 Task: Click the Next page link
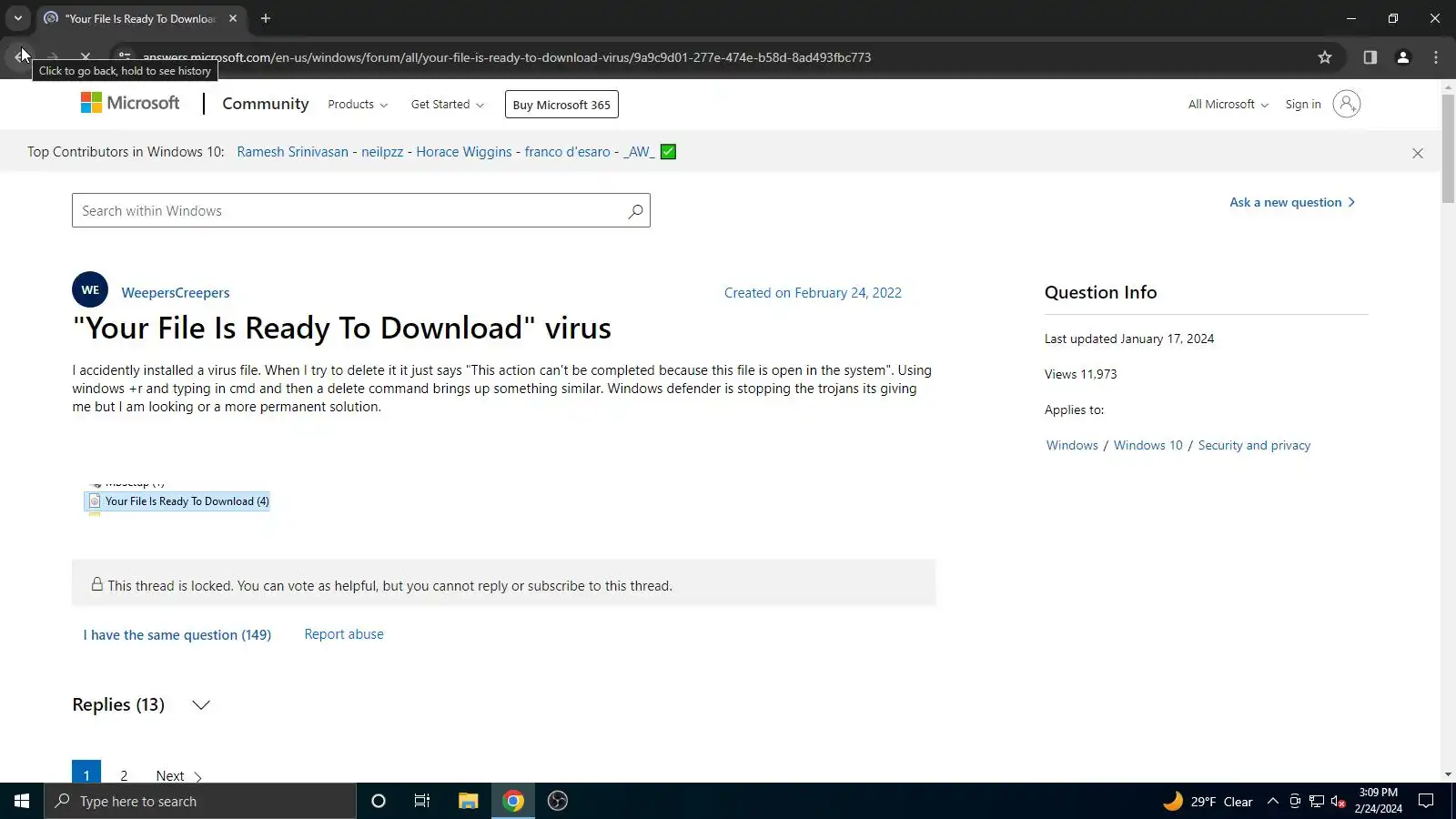(178, 776)
